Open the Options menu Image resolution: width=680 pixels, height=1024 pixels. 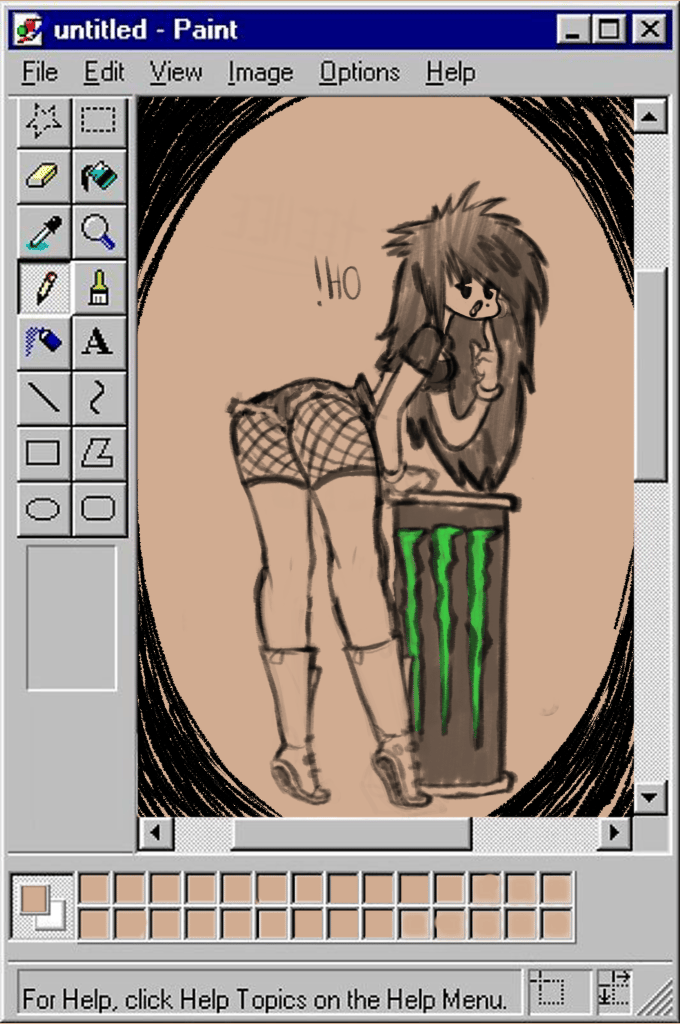[x=359, y=72]
